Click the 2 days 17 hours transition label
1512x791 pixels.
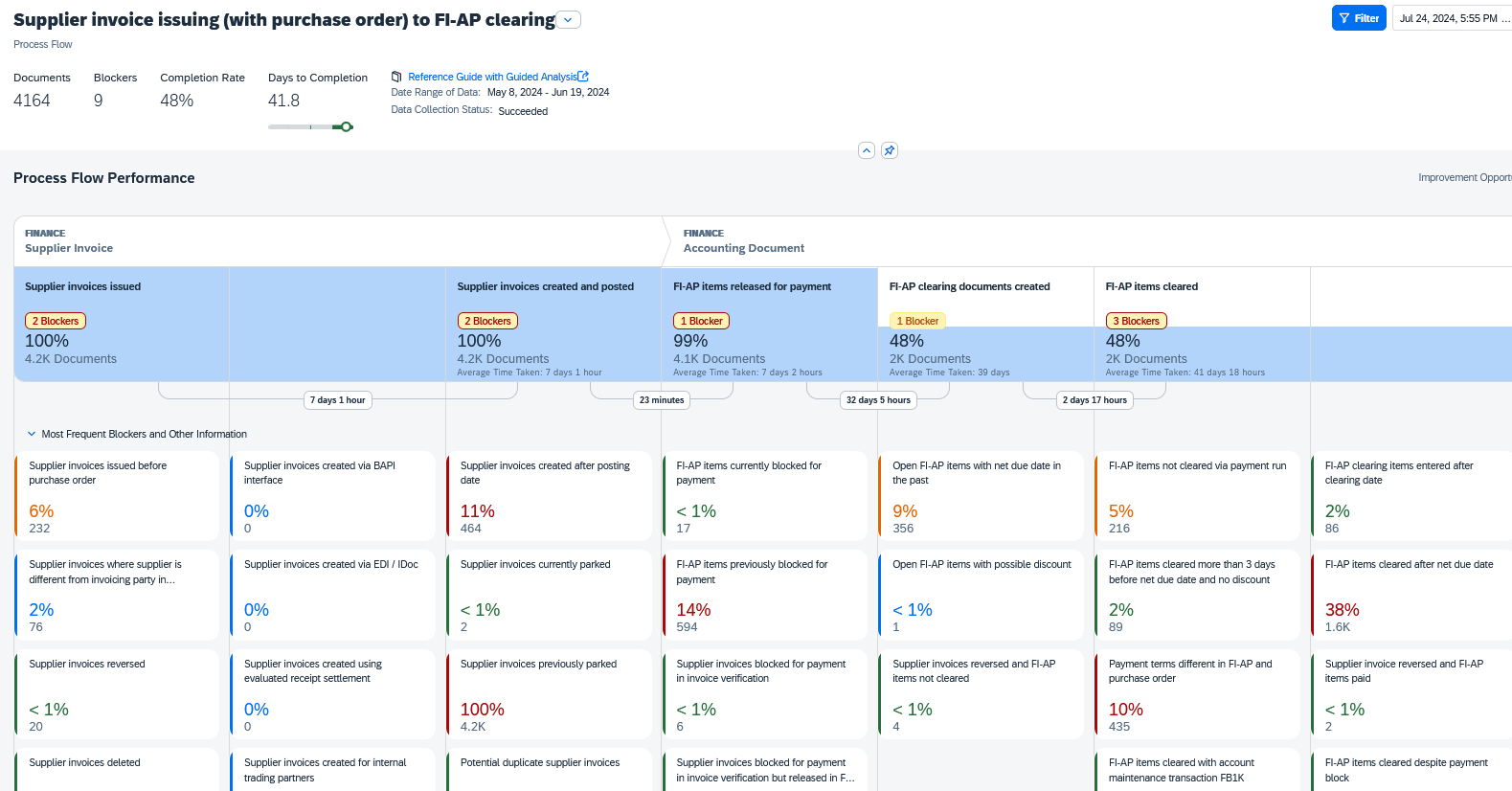pos(1095,400)
